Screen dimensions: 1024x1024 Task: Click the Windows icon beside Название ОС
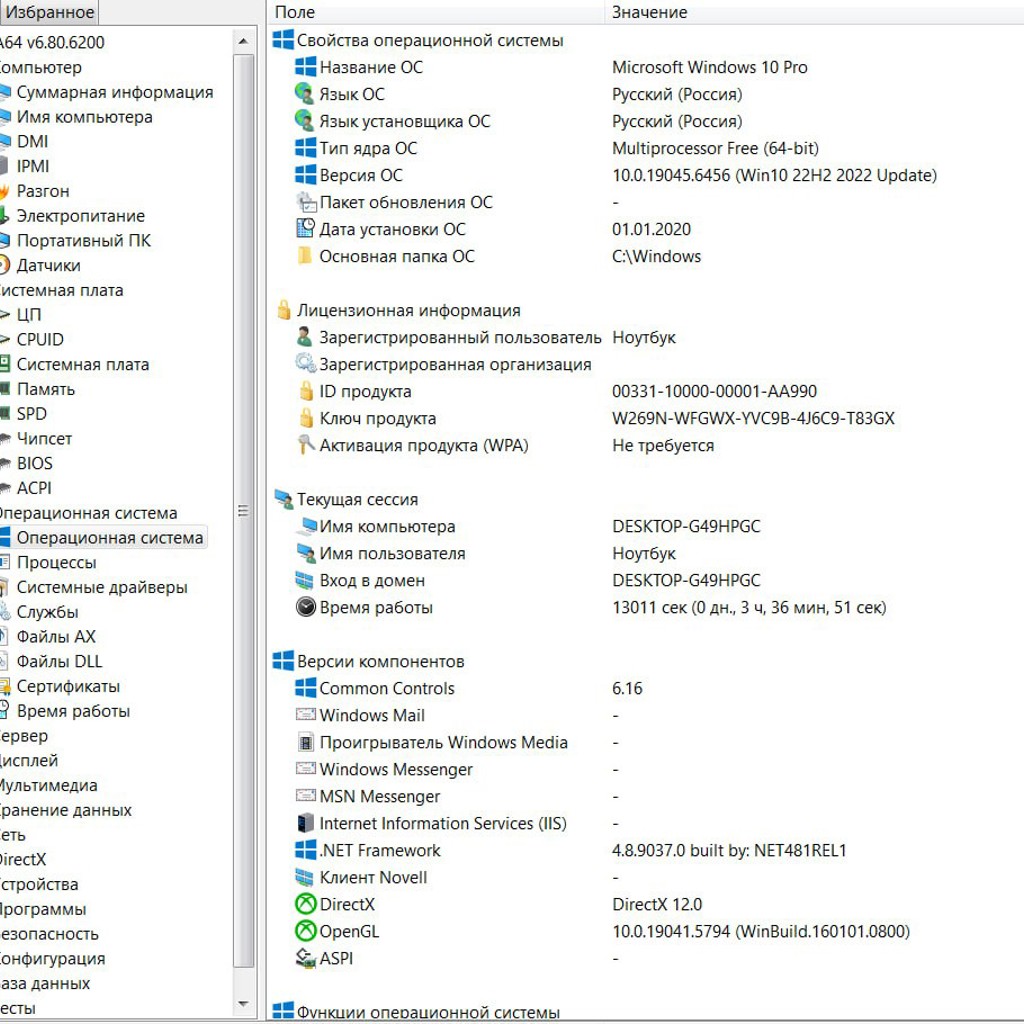click(306, 67)
